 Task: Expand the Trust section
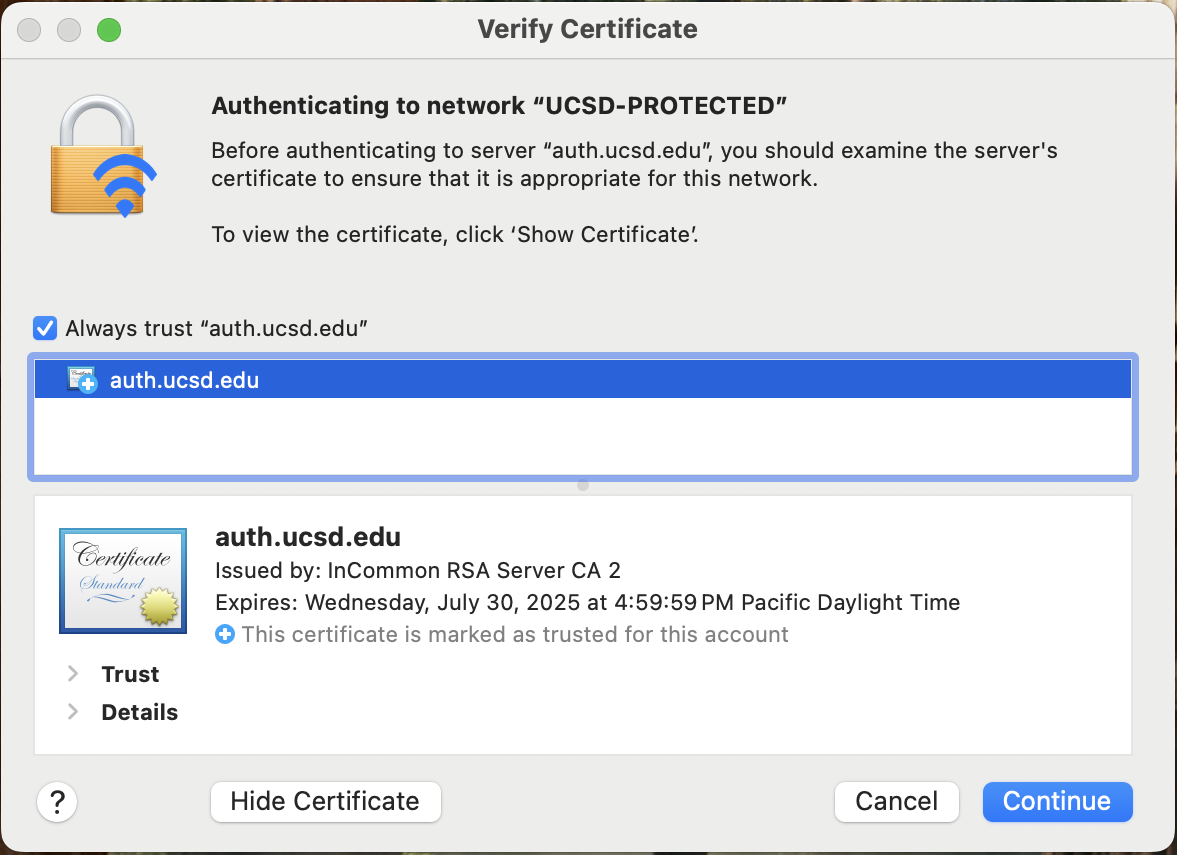(x=73, y=674)
